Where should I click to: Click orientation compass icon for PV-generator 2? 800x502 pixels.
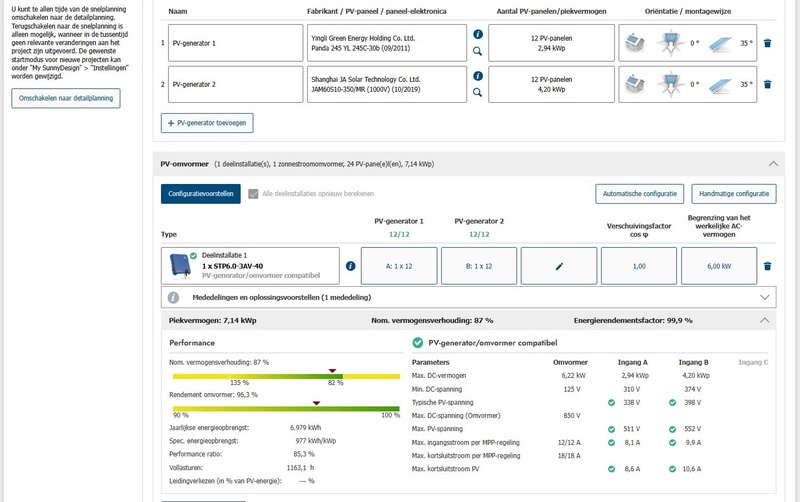(x=670, y=84)
